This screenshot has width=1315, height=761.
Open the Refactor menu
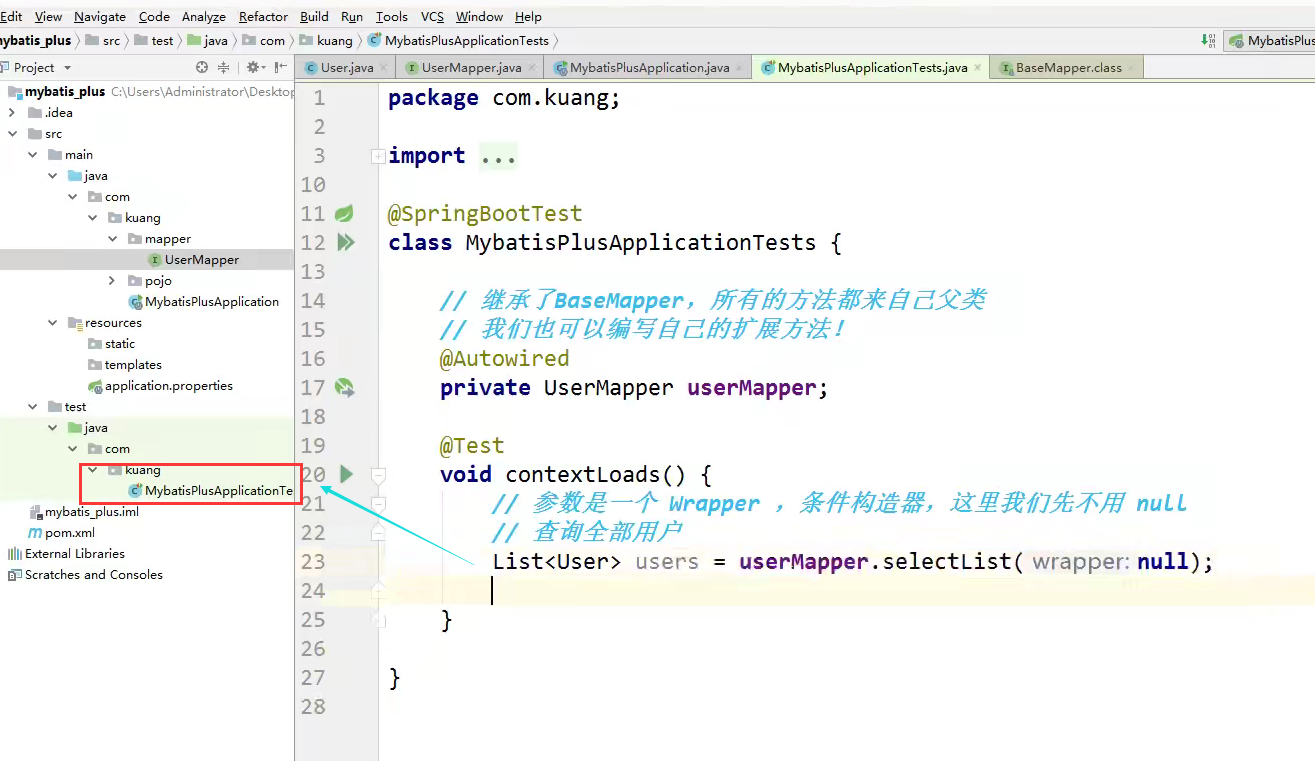pyautogui.click(x=264, y=16)
